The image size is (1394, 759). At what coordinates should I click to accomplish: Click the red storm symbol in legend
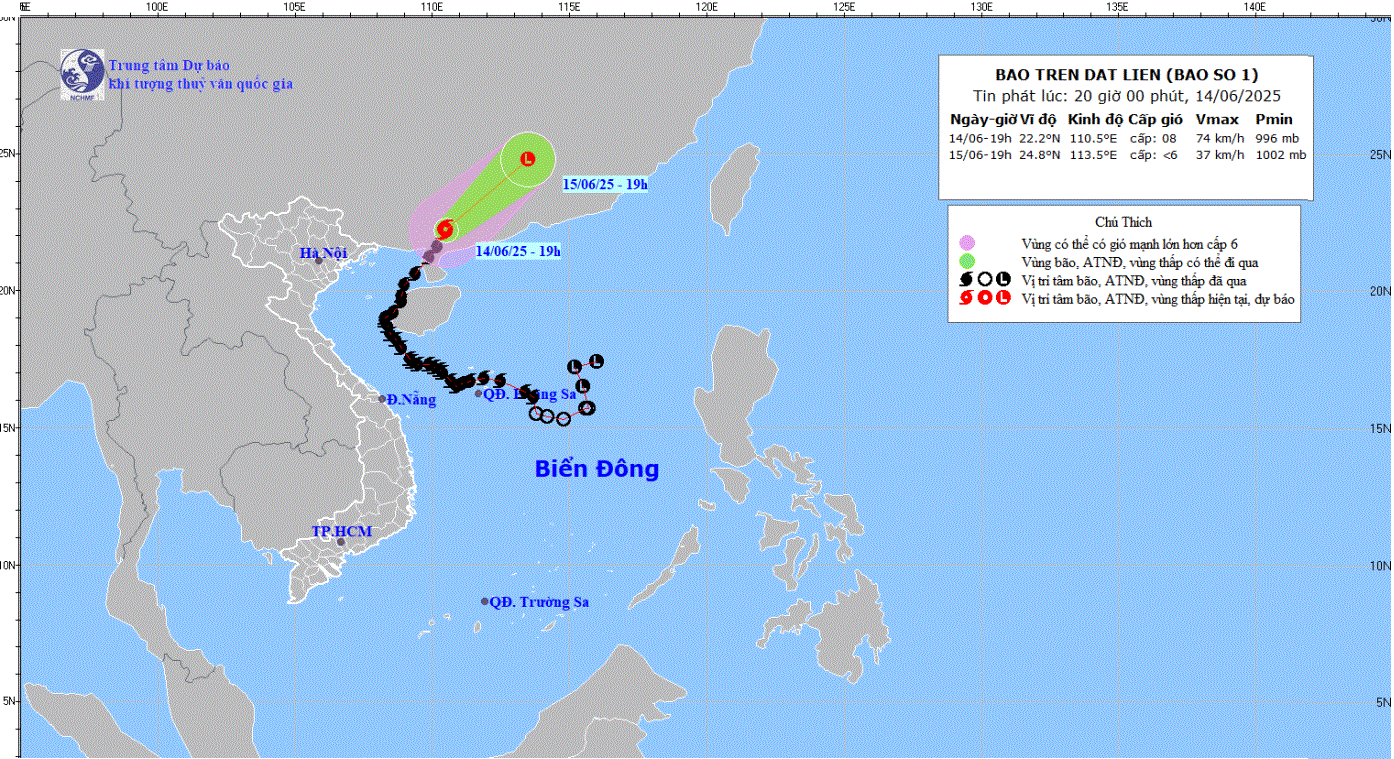click(966, 299)
